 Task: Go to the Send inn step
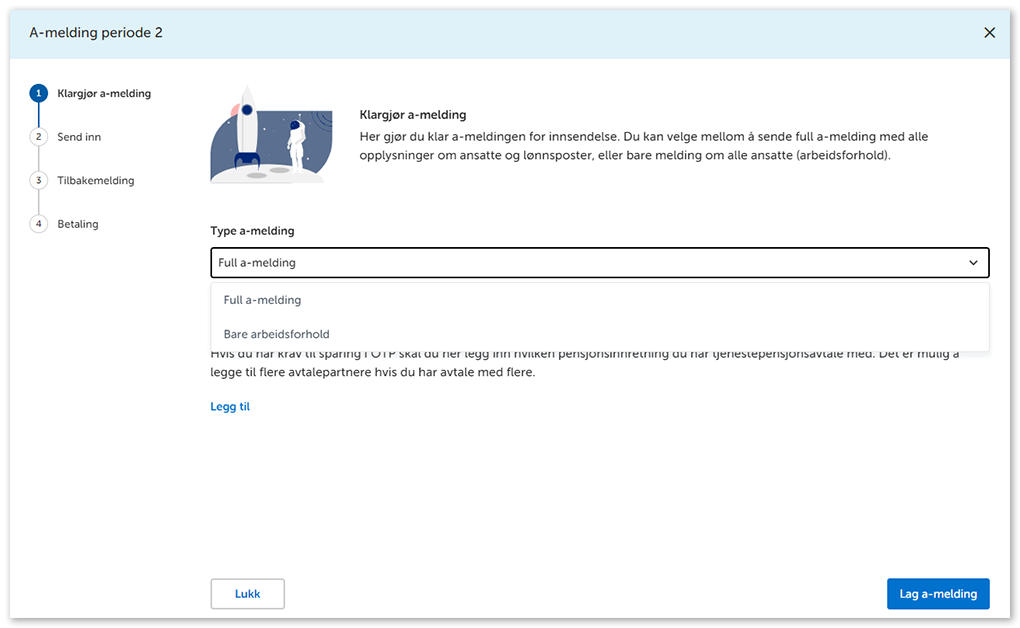pyautogui.click(x=79, y=137)
